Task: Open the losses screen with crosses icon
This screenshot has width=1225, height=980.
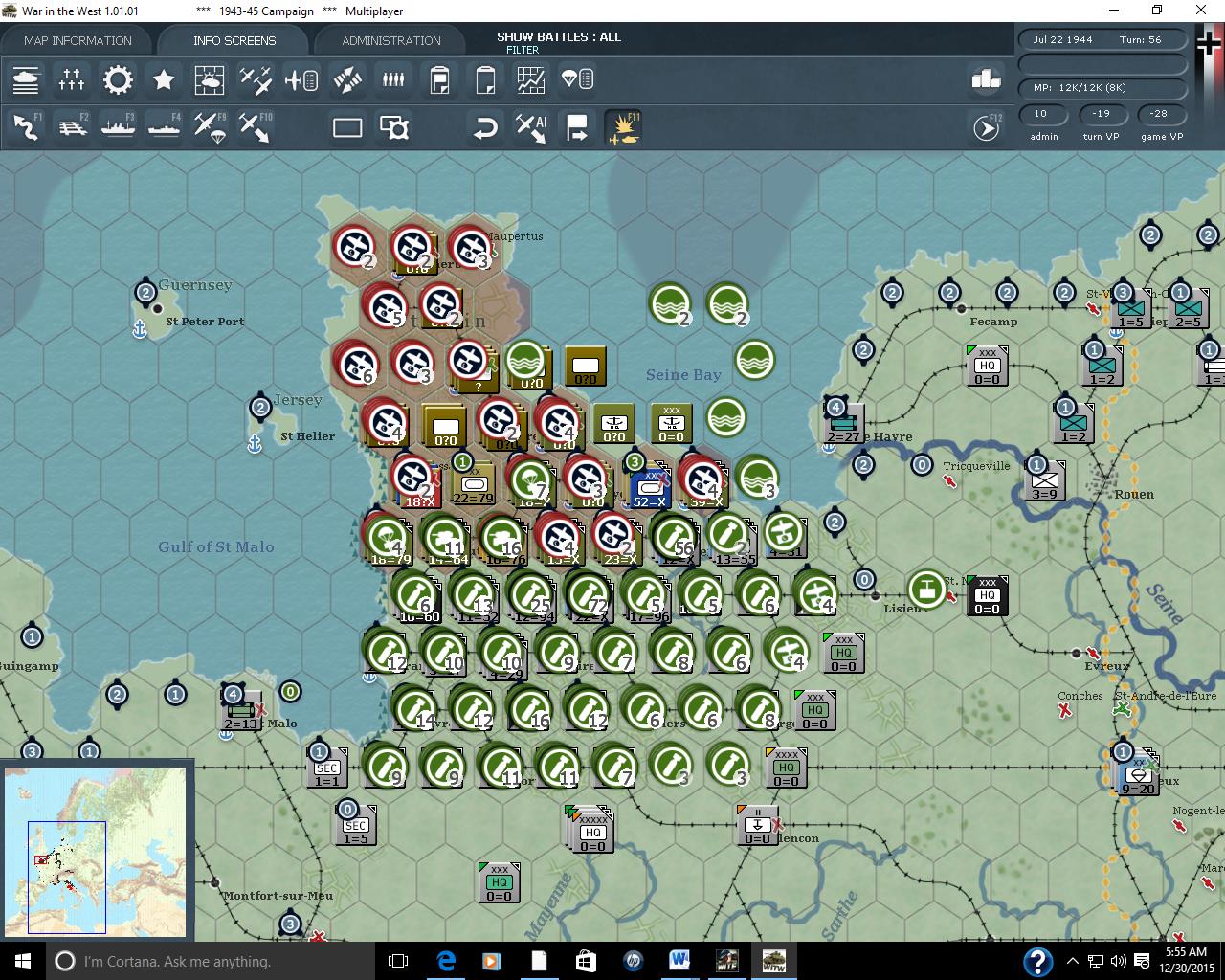Action: point(72,79)
